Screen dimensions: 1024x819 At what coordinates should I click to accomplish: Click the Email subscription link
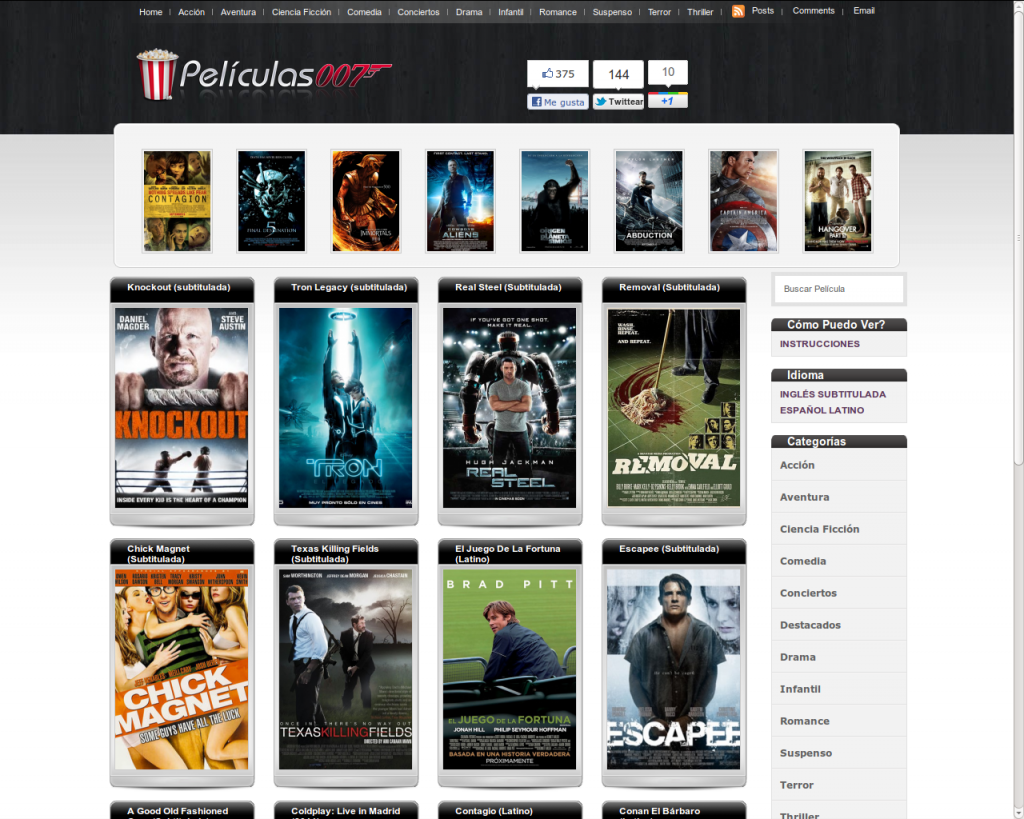pyautogui.click(x=864, y=10)
